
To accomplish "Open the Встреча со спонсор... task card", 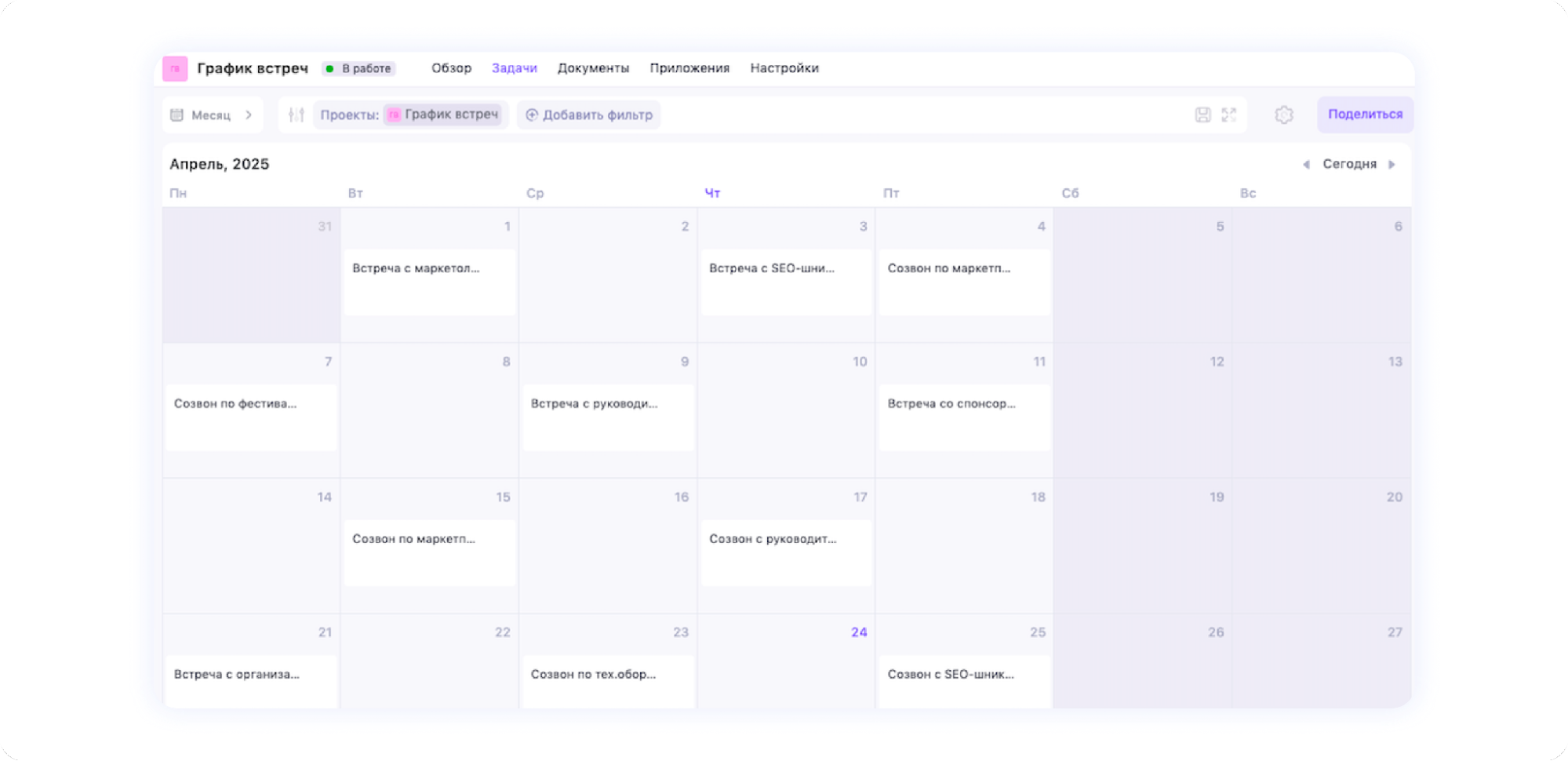I will [964, 416].
